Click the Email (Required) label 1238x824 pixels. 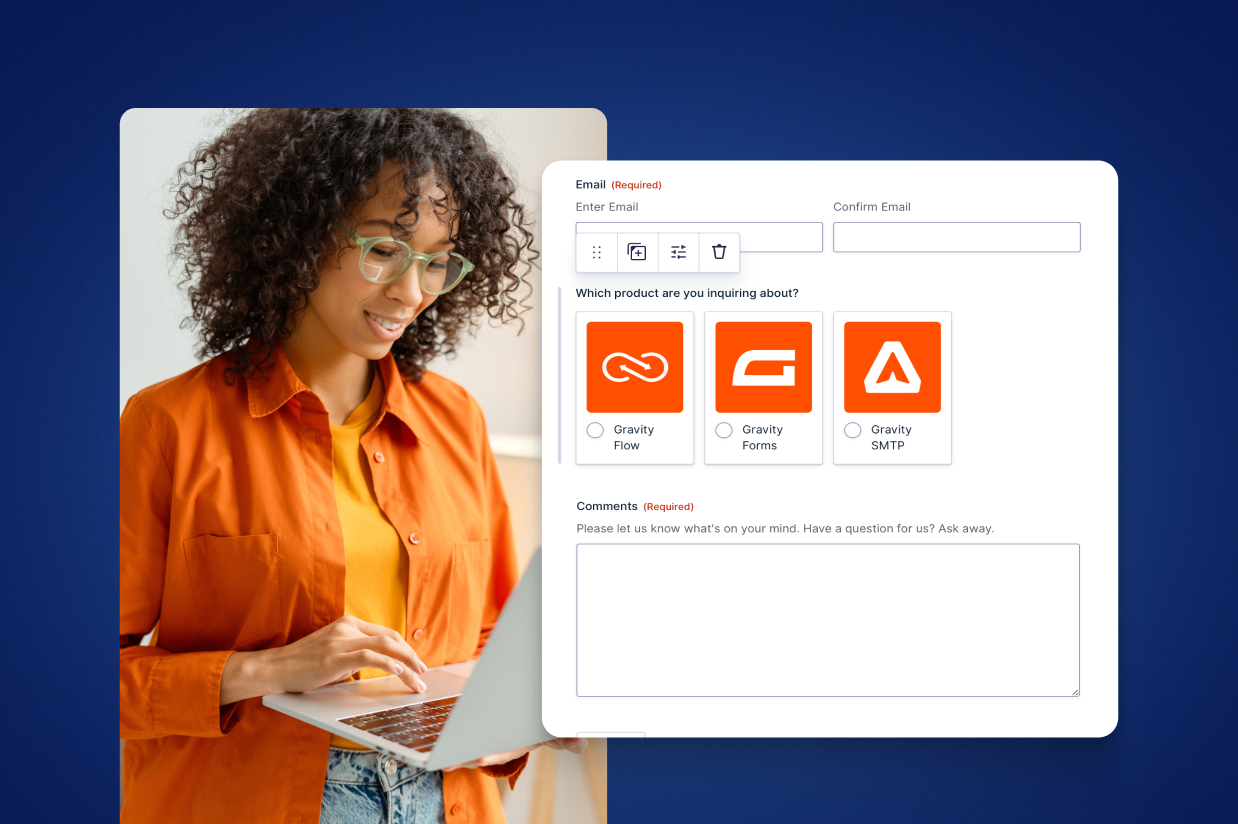coord(590,184)
